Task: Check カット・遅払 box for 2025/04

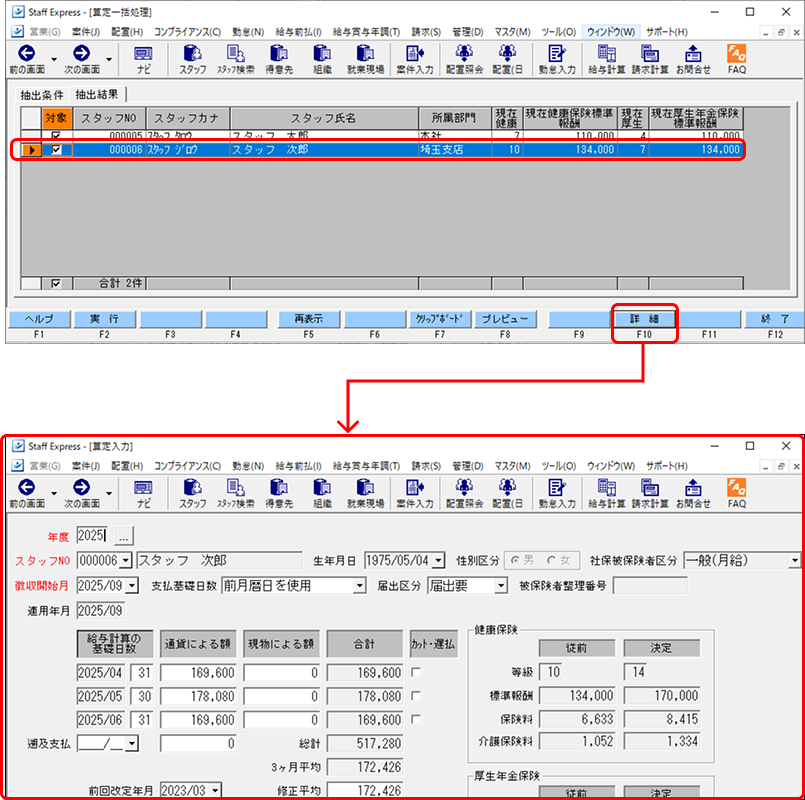Action: coord(416,672)
